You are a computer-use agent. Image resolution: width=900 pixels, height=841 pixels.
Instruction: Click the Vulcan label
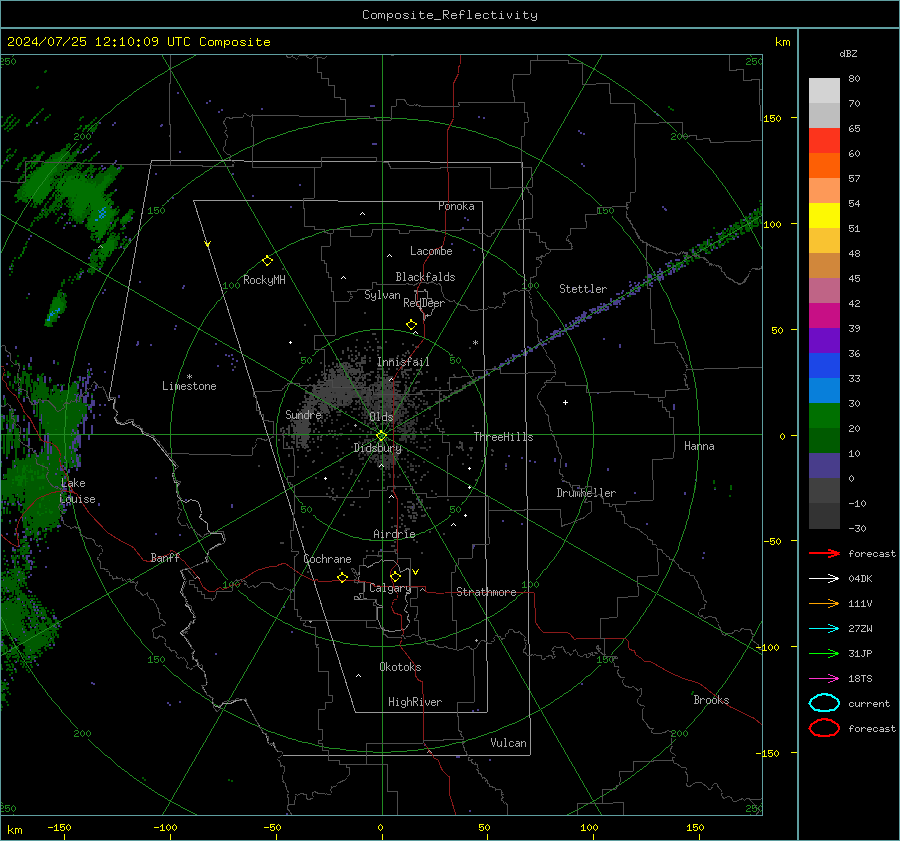coord(508,743)
